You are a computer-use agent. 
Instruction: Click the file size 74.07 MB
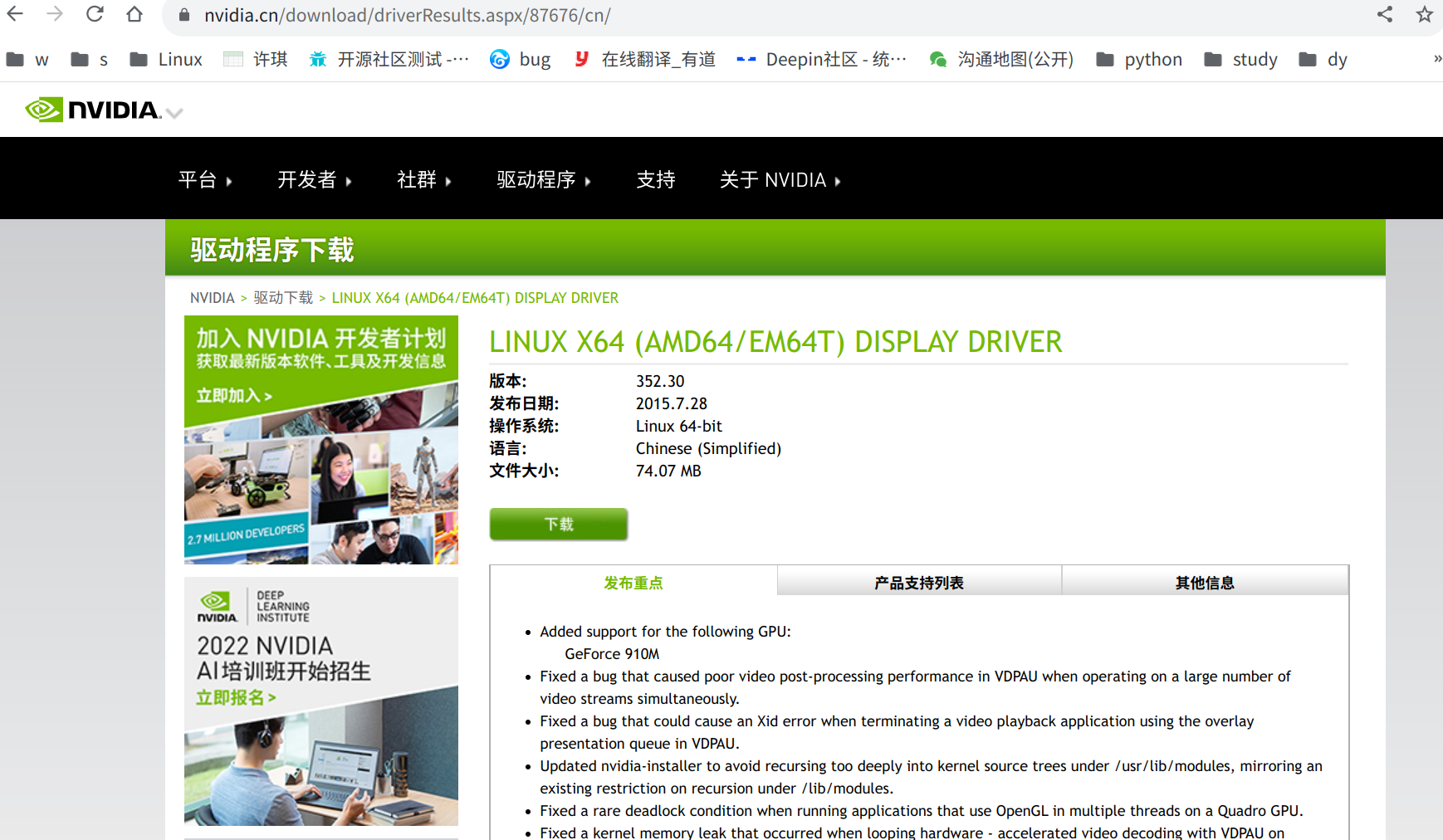(668, 471)
